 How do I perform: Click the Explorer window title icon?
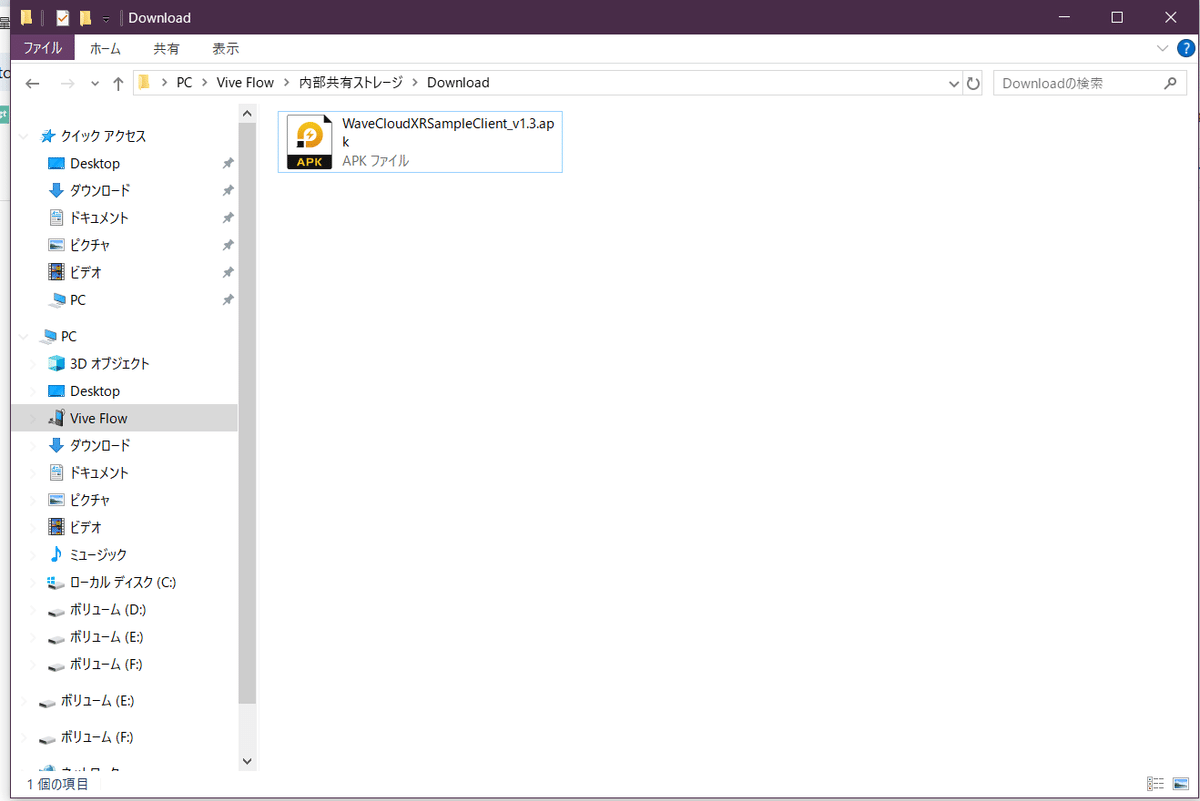[26, 17]
